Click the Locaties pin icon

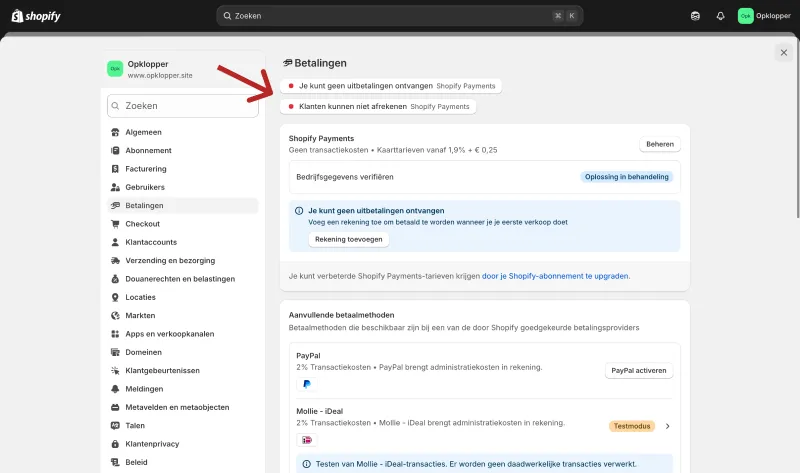115,297
